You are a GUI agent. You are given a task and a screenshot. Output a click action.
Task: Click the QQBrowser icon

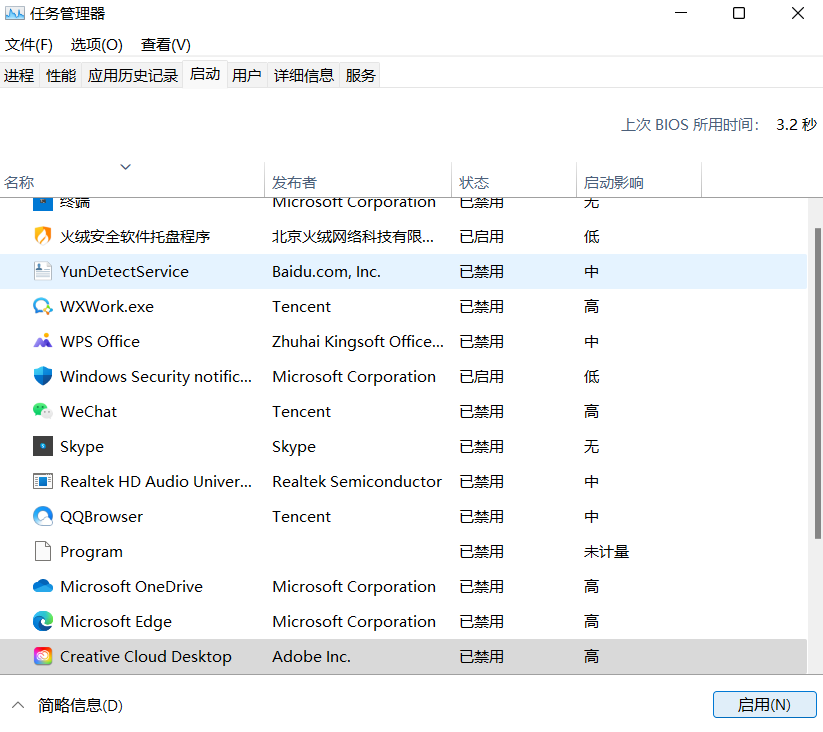click(43, 516)
